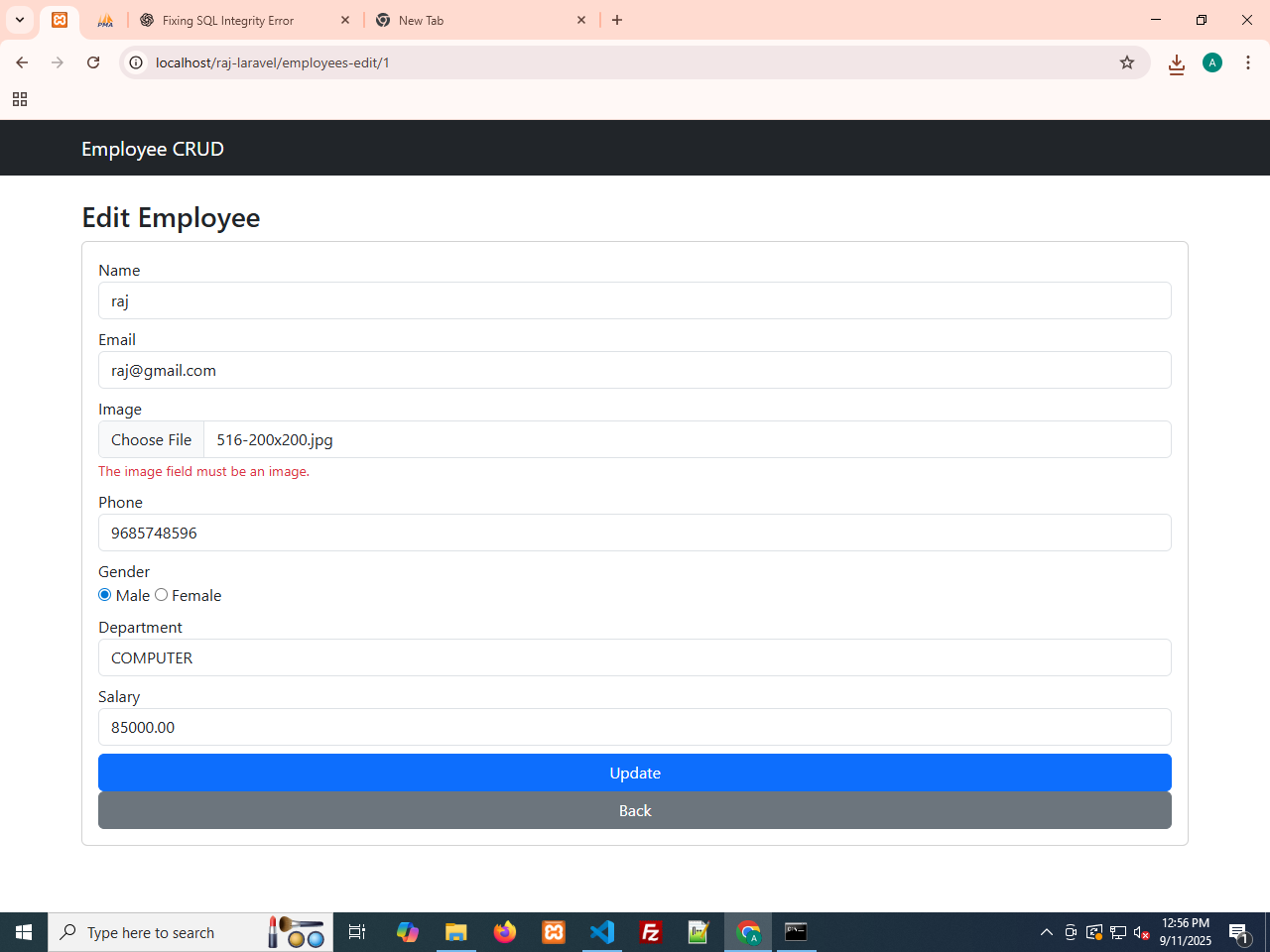Screen dimensions: 1270x952
Task: Open Chrome's three-dot menu
Action: [x=1248, y=62]
